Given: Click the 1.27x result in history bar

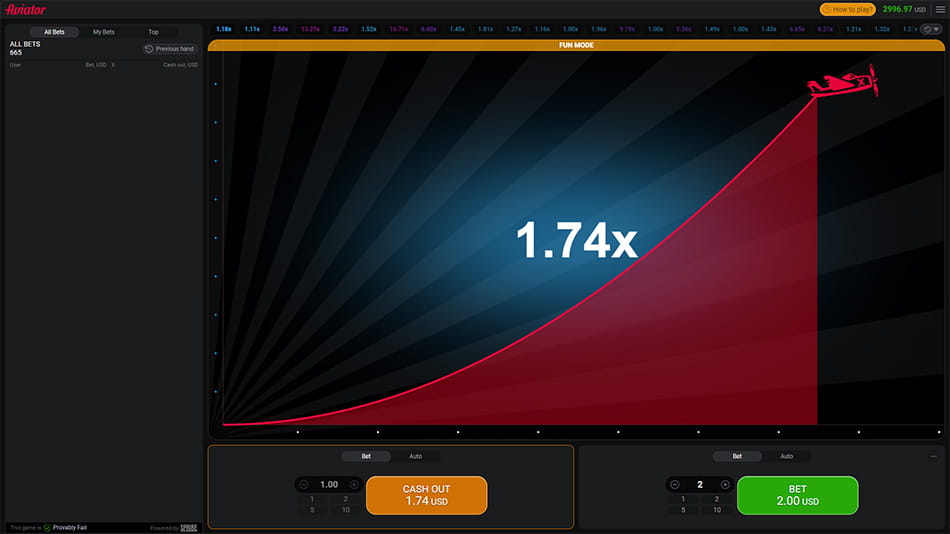Looking at the screenshot, I should pyautogui.click(x=514, y=29).
